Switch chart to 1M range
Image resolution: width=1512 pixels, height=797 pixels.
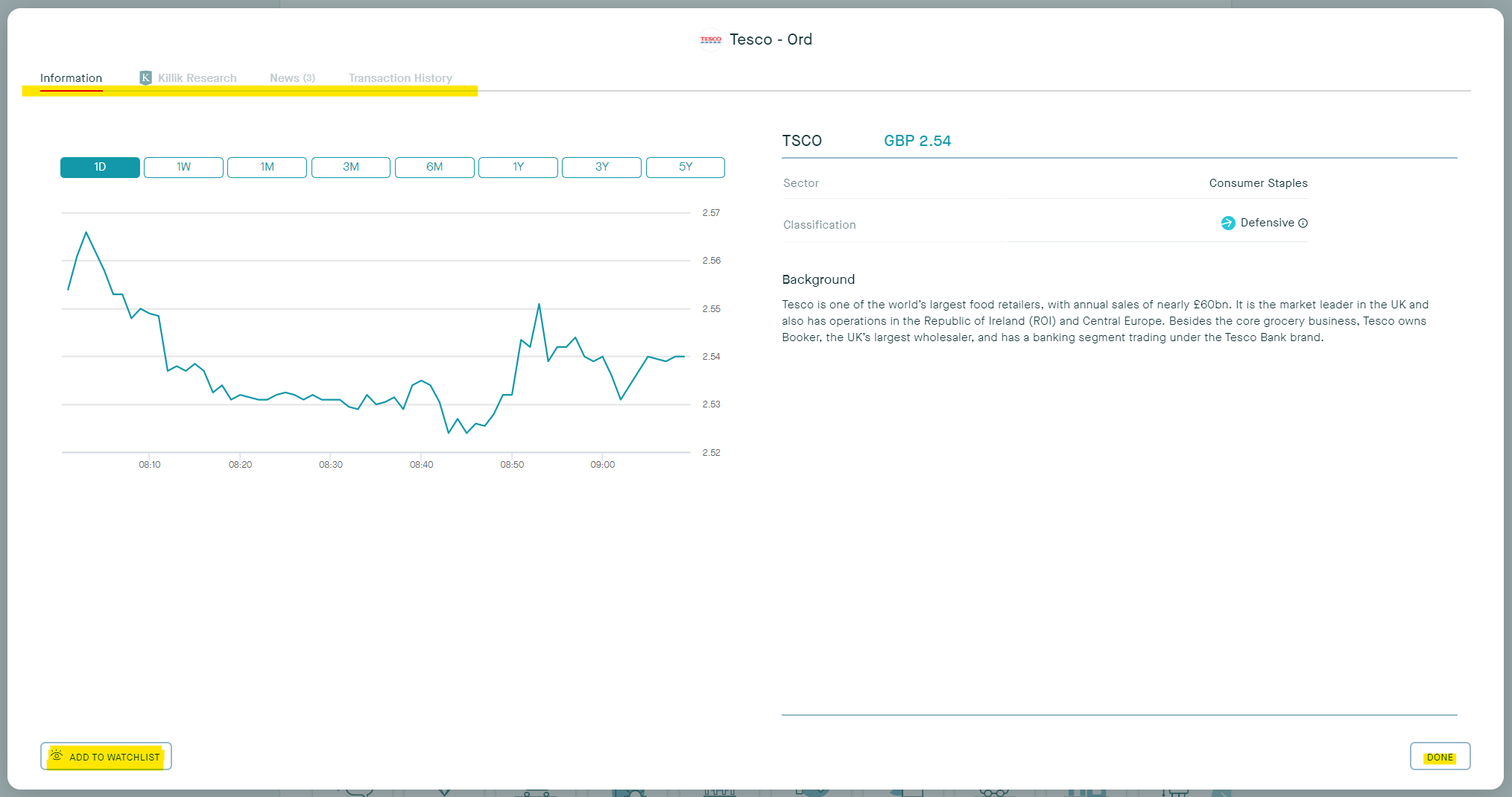[267, 167]
